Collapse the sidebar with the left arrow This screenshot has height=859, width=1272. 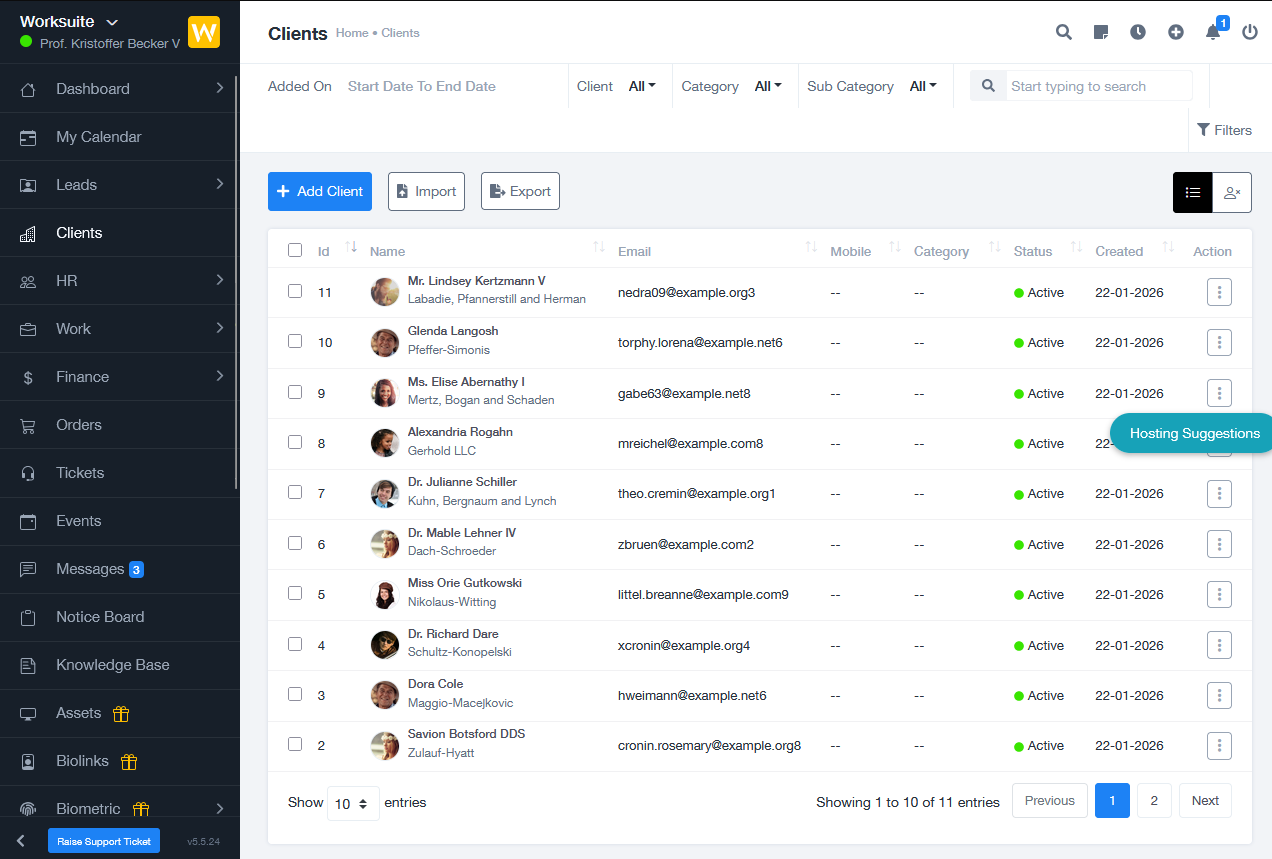[x=21, y=841]
